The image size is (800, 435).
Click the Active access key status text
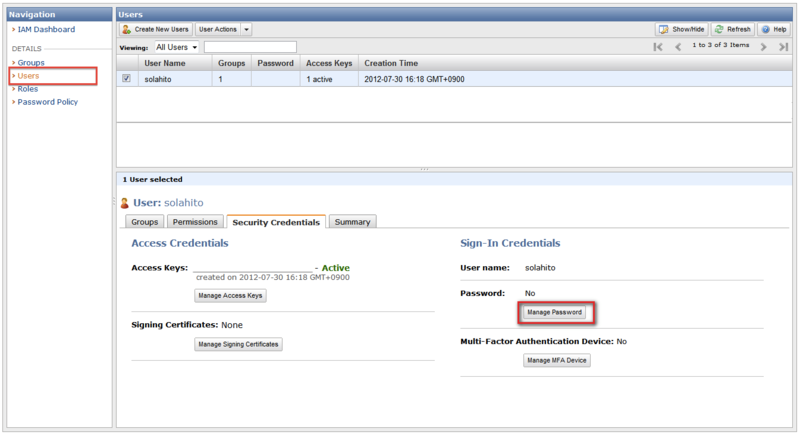(x=336, y=268)
